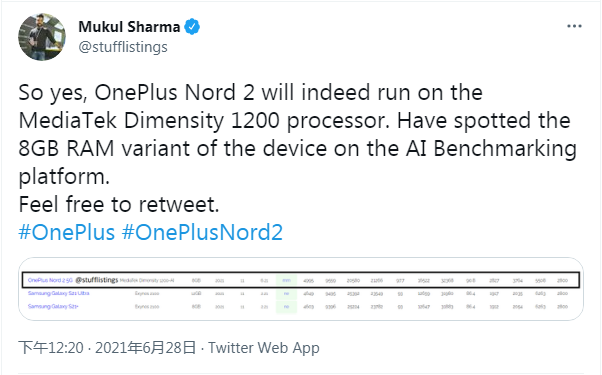Click the MediaTek Dimensity 1200-AI cell
Image resolution: width=602 pixels, height=375 pixels.
click(x=147, y=281)
